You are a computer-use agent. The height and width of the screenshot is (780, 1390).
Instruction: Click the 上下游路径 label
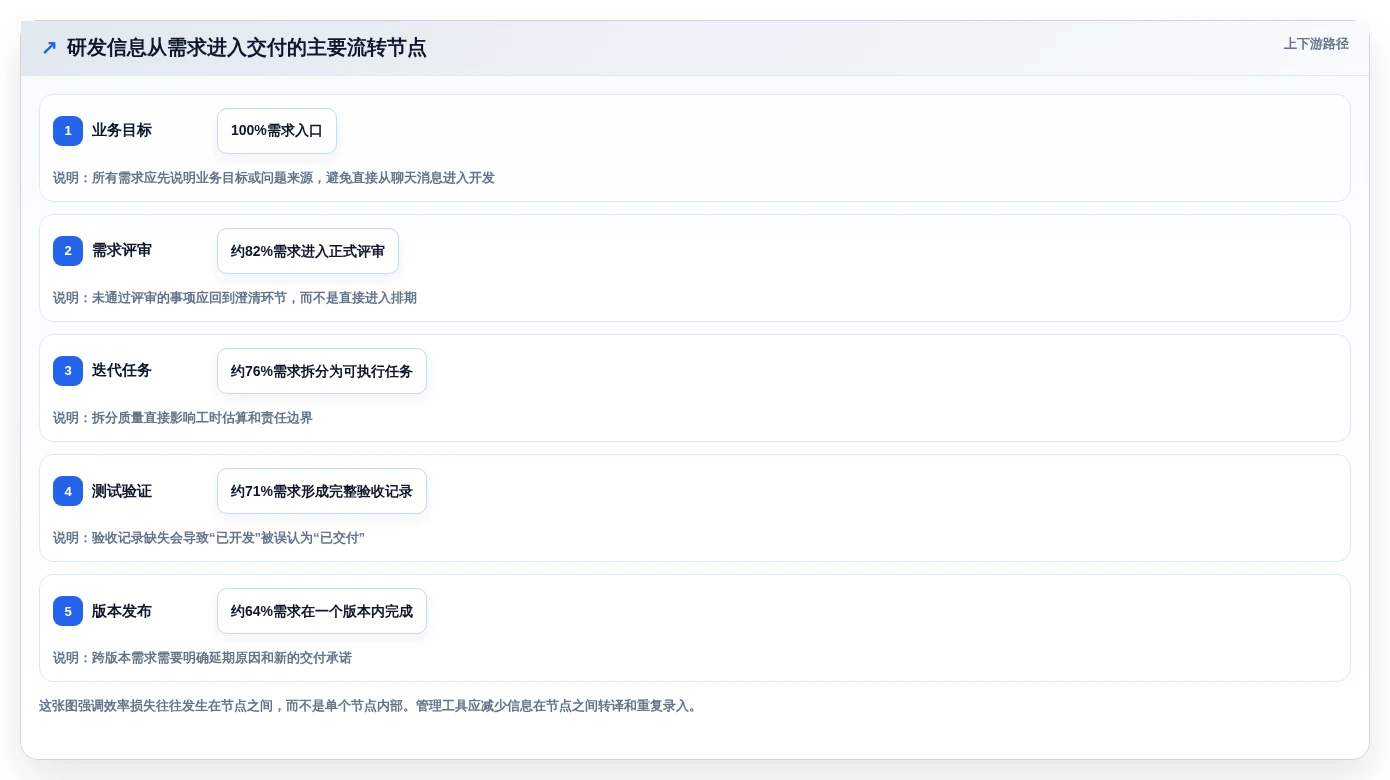(1316, 44)
